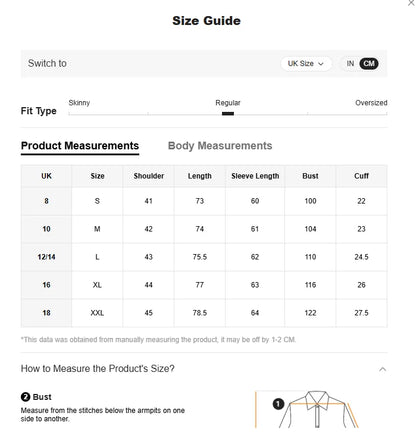The height and width of the screenshot is (435, 416).
Task: Click the Regular fit type marker
Action: pyautogui.click(x=228, y=114)
